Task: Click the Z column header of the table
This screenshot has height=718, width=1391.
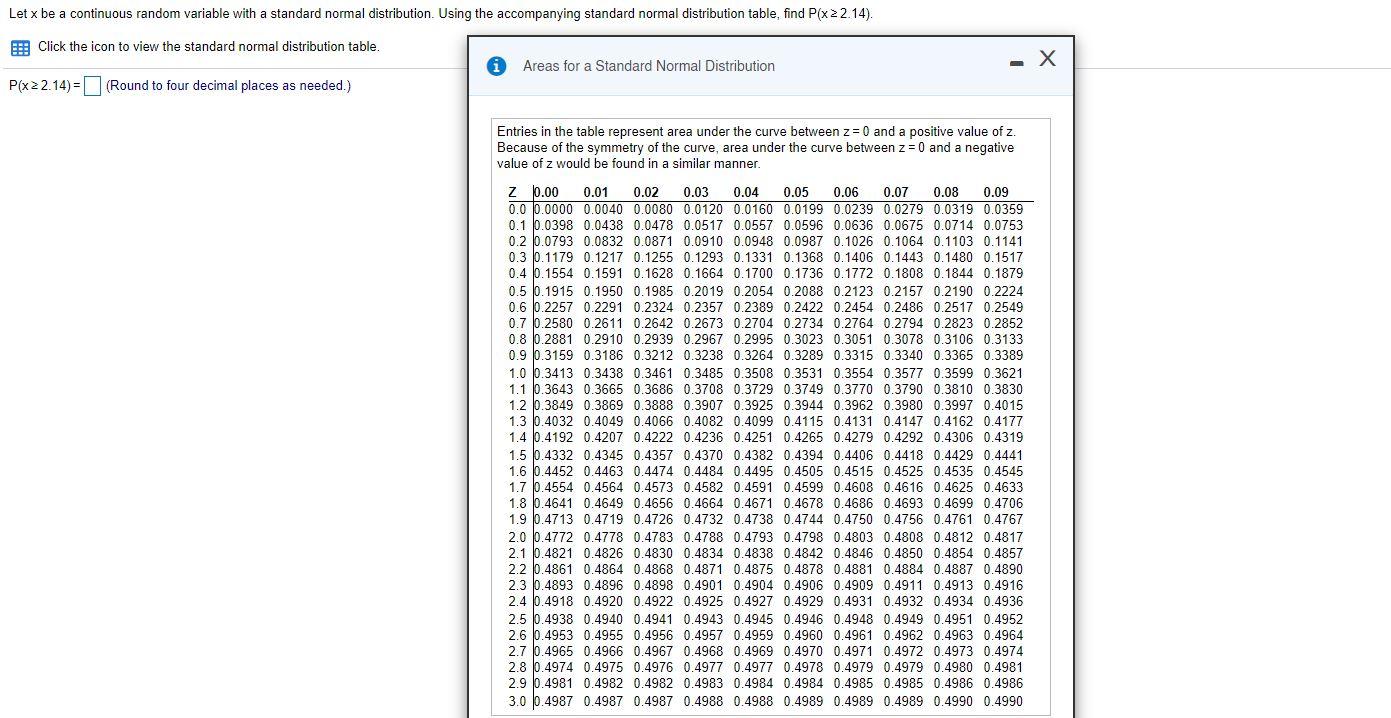Action: (512, 192)
